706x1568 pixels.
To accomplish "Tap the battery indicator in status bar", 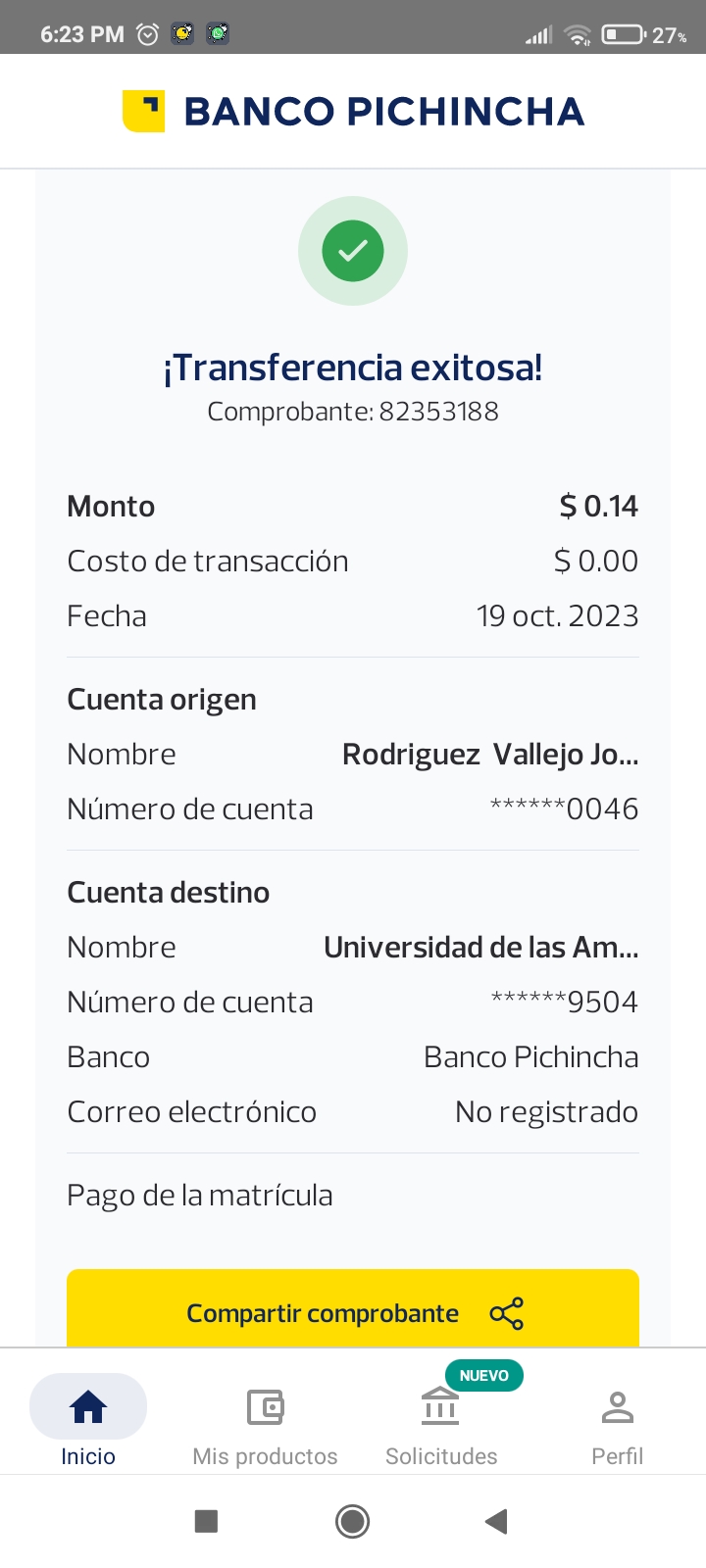I will 623,34.
